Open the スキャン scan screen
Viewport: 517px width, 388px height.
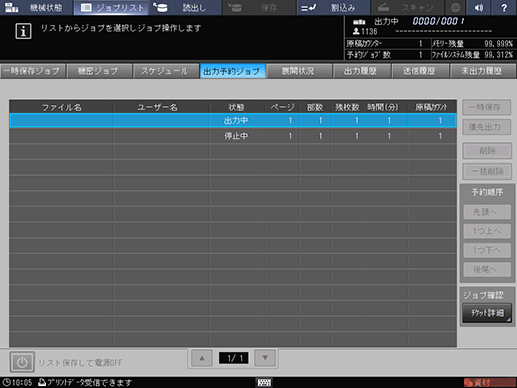tap(407, 7)
